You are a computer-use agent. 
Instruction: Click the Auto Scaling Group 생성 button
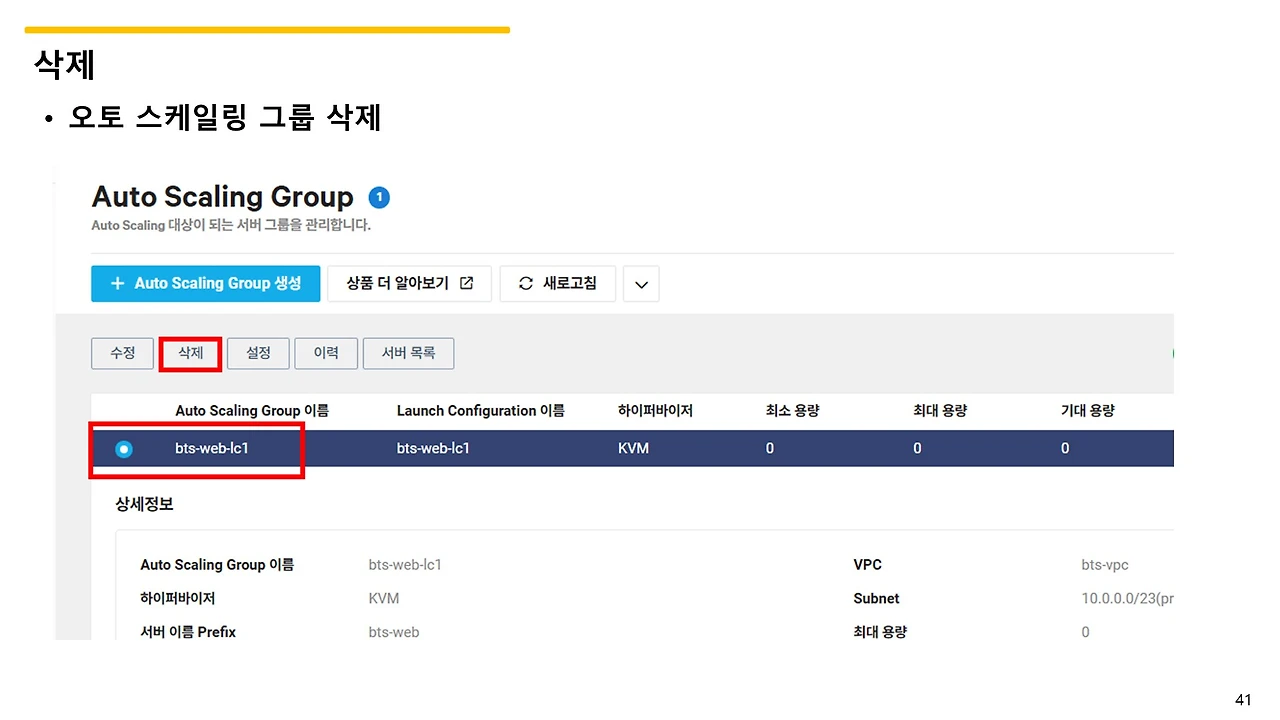205,283
